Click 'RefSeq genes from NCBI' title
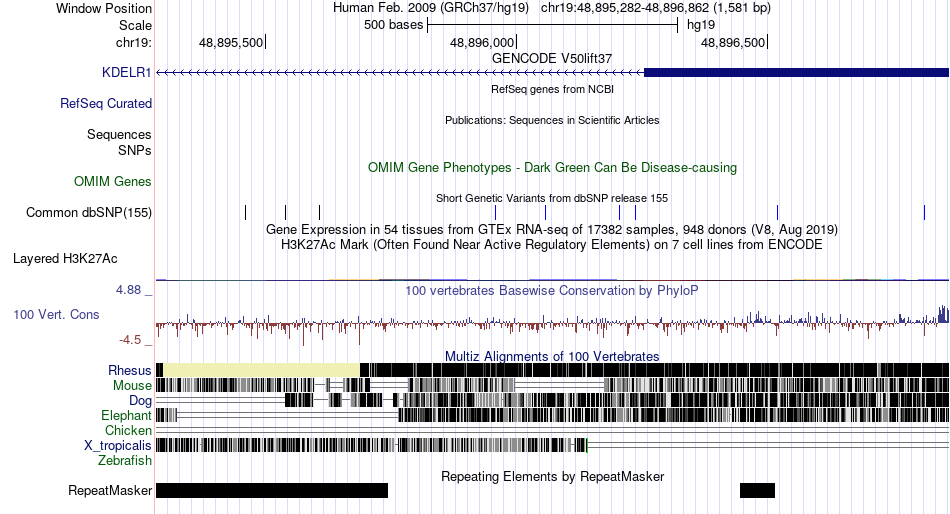 point(552,89)
